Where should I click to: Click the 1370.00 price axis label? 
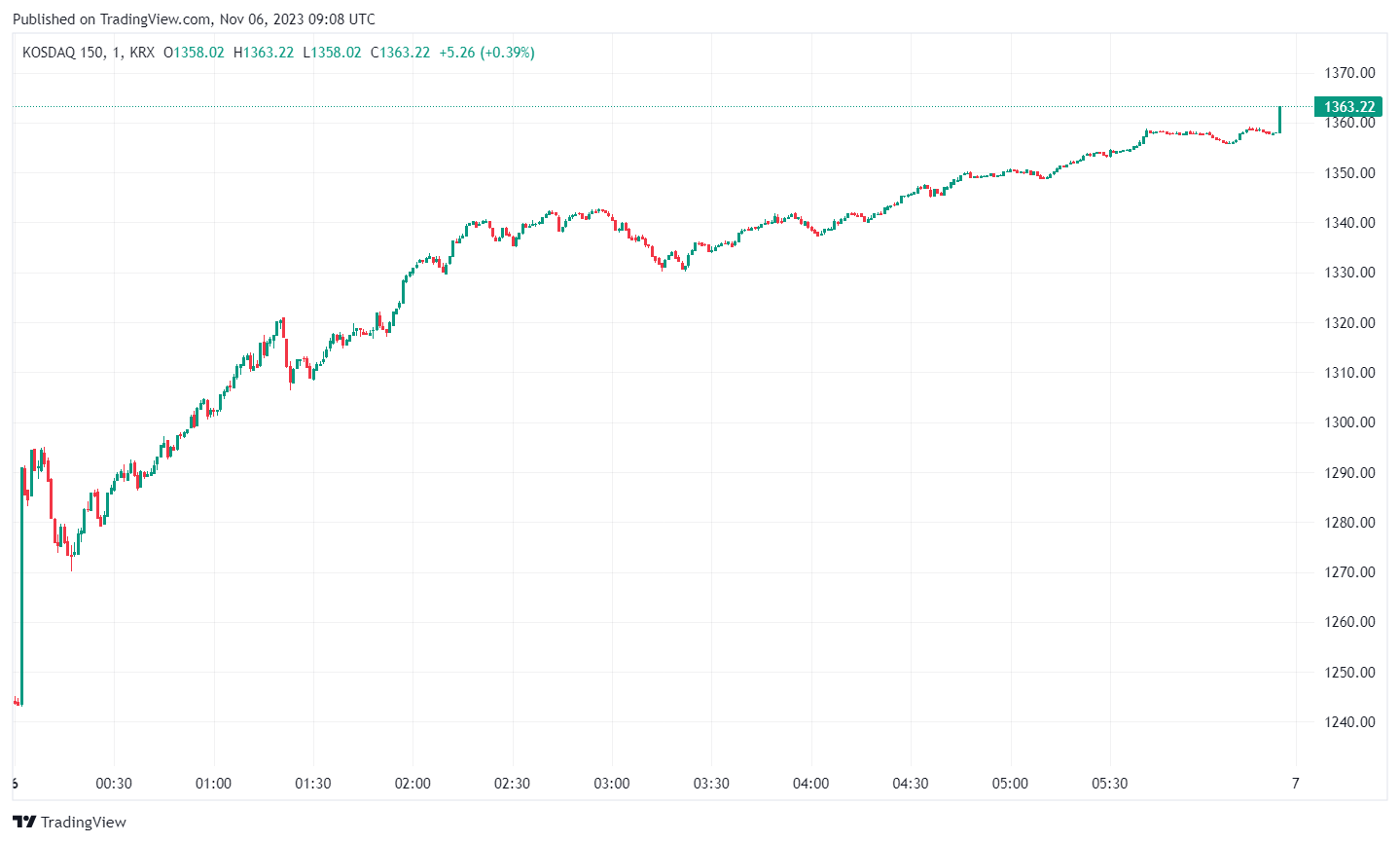tap(1349, 73)
